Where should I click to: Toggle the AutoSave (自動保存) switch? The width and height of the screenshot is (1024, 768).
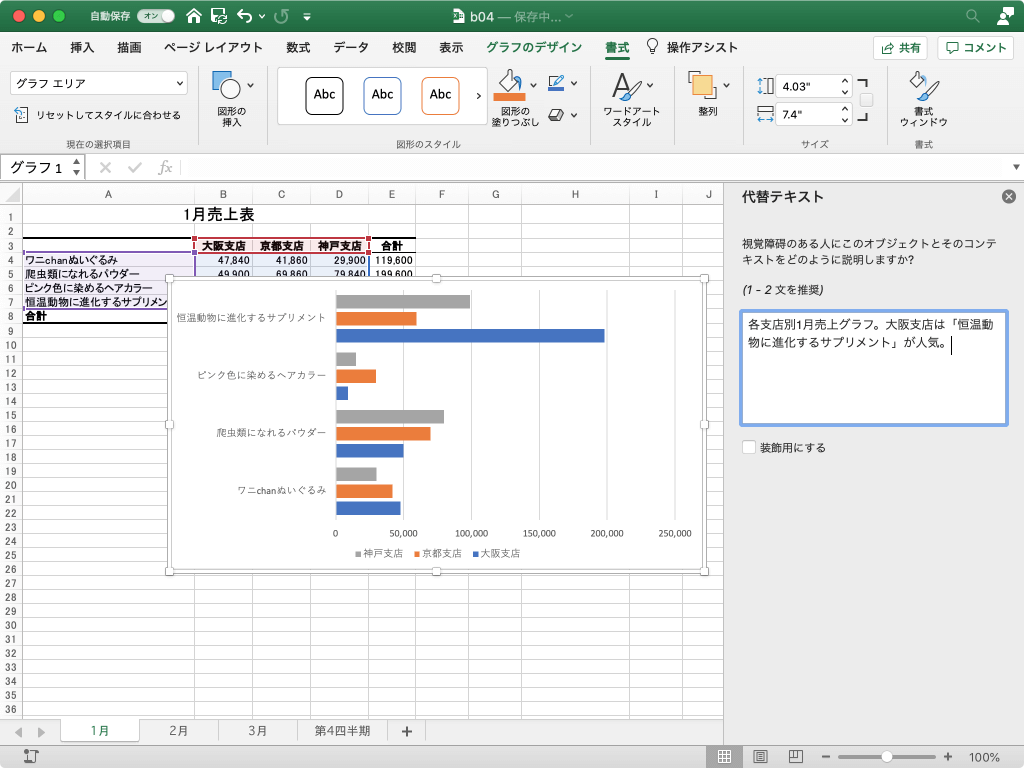pyautogui.click(x=155, y=16)
